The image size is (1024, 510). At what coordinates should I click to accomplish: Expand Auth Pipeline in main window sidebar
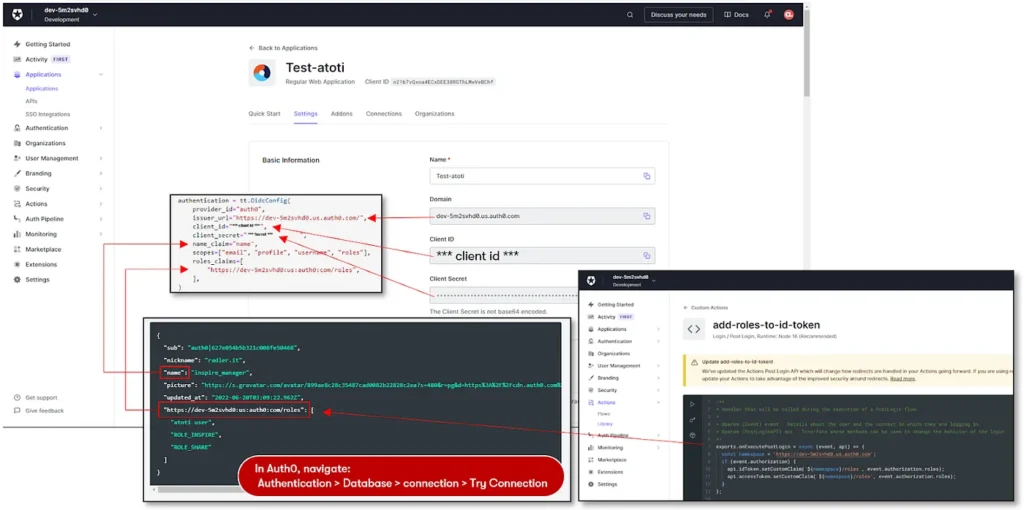[101, 219]
